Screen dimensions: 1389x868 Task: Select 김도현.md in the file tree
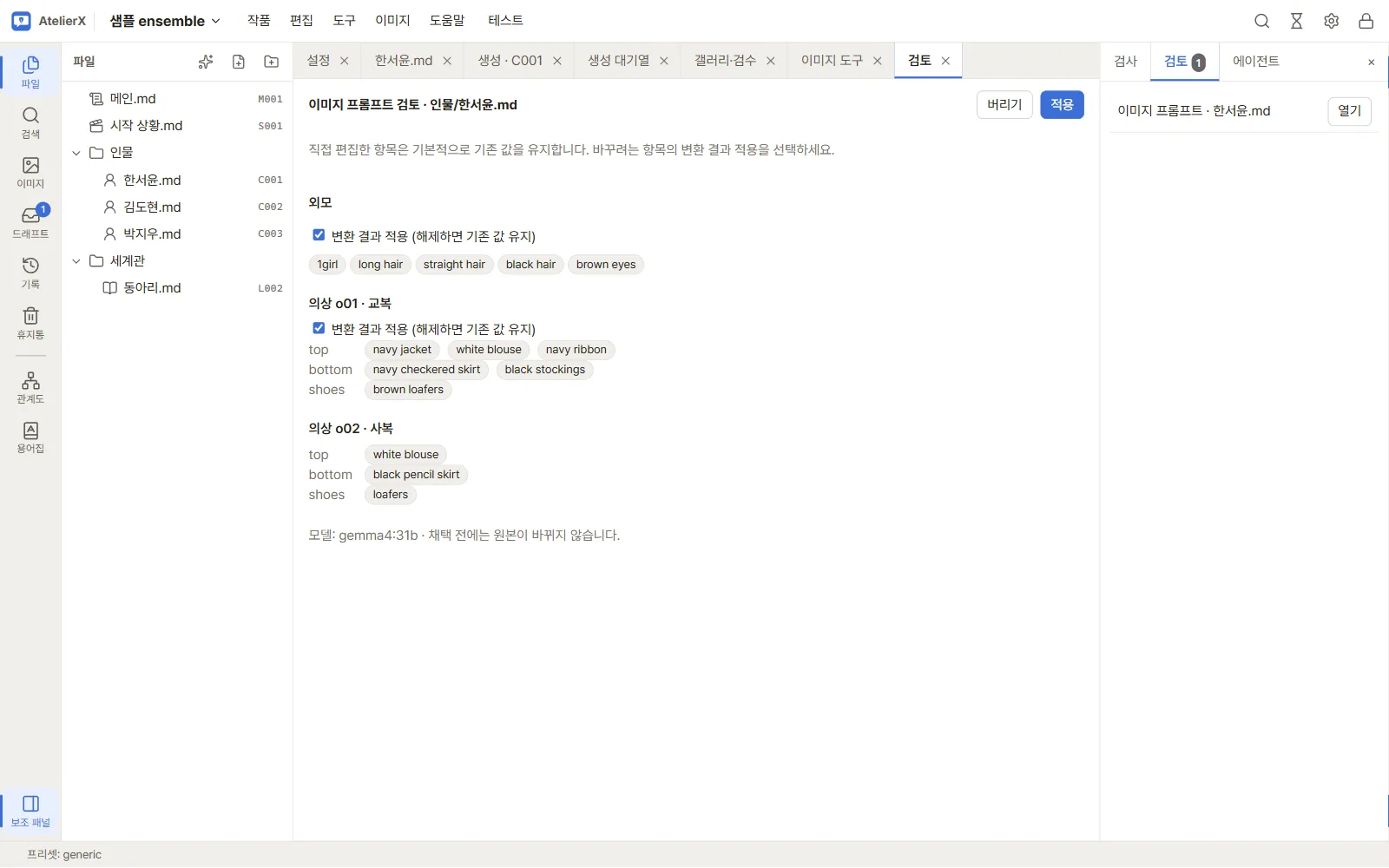[x=177, y=207]
